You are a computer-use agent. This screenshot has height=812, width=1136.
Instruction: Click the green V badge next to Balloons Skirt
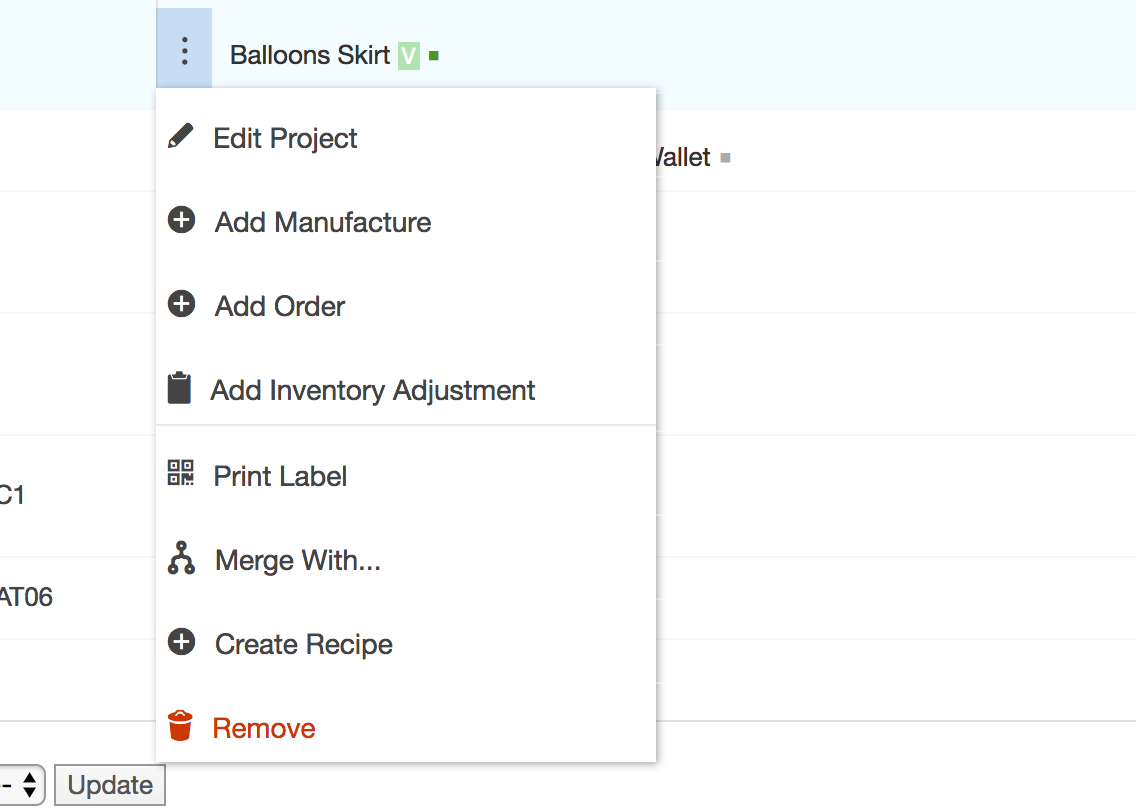tap(409, 56)
